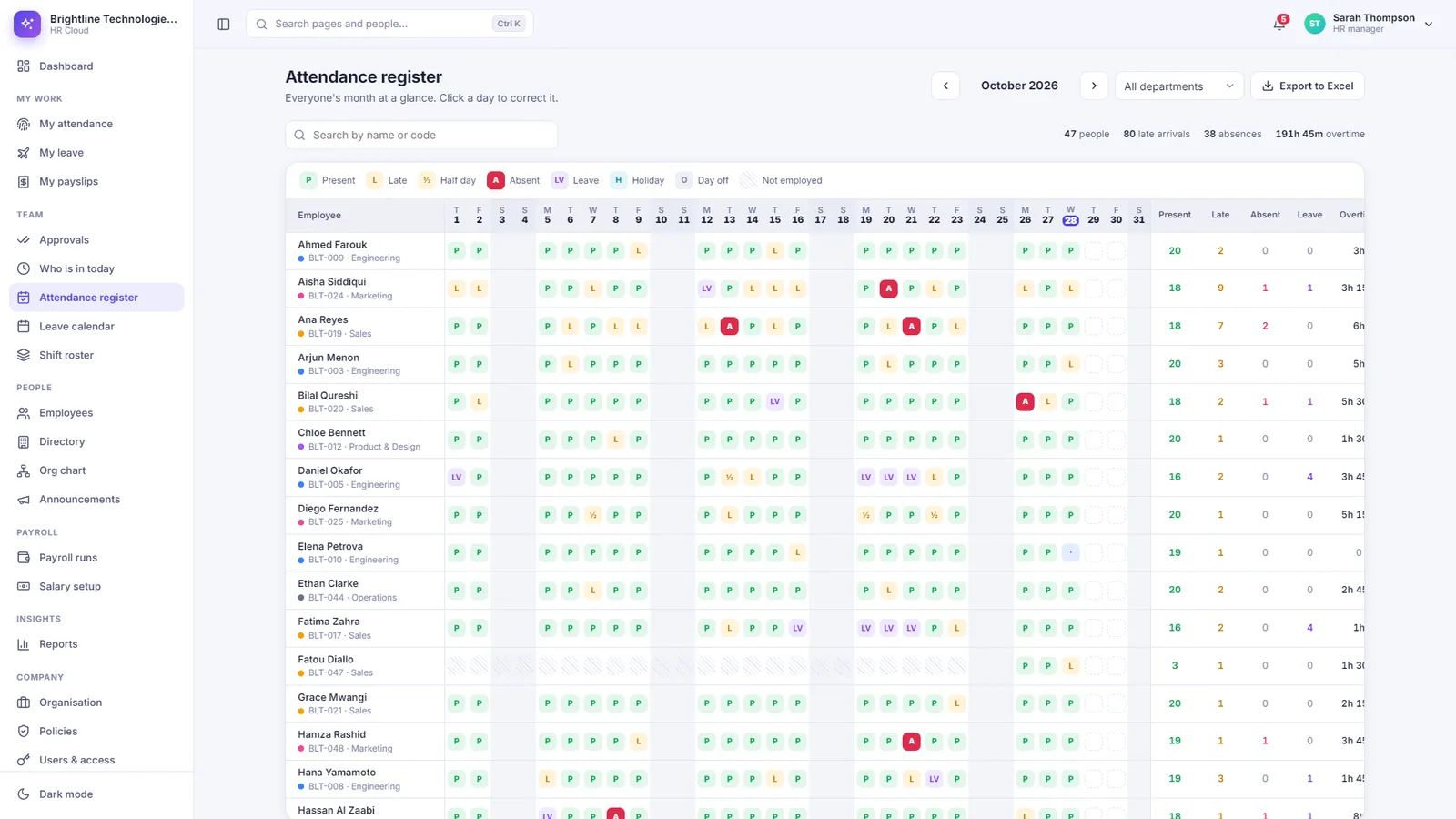Image resolution: width=1456 pixels, height=819 pixels.
Task: Click Hamza Rashid's absent cell on the 21st
Action: coord(912,742)
